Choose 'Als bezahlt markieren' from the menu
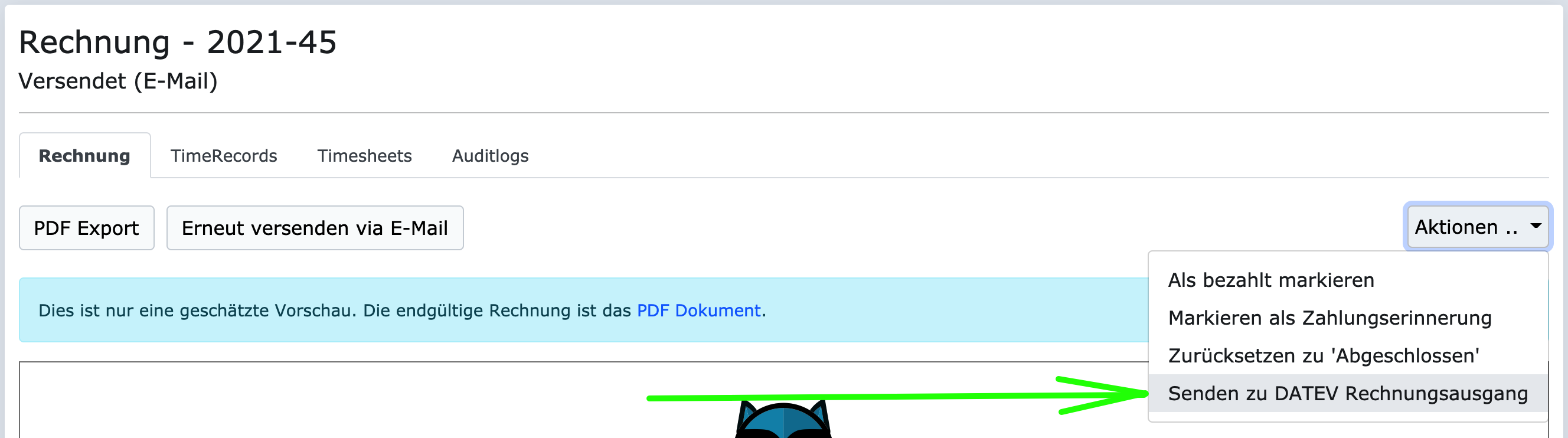 (1271, 280)
